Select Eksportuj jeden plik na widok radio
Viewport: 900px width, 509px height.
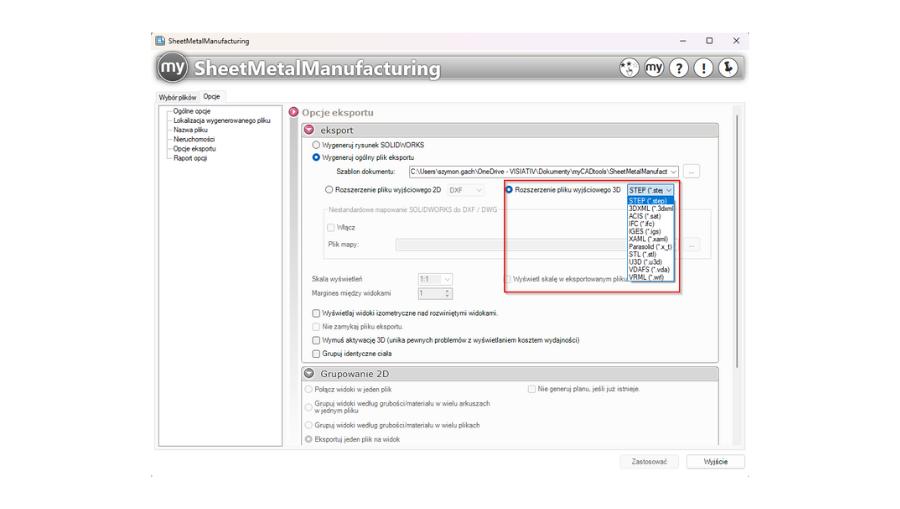(309, 439)
